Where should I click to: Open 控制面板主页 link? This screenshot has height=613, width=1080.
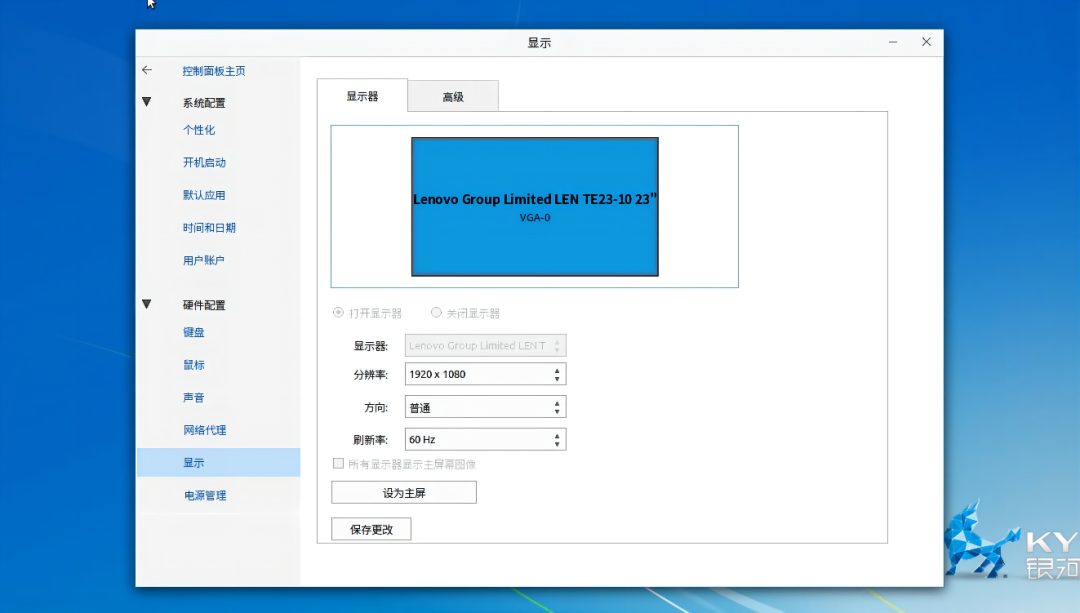(x=214, y=71)
